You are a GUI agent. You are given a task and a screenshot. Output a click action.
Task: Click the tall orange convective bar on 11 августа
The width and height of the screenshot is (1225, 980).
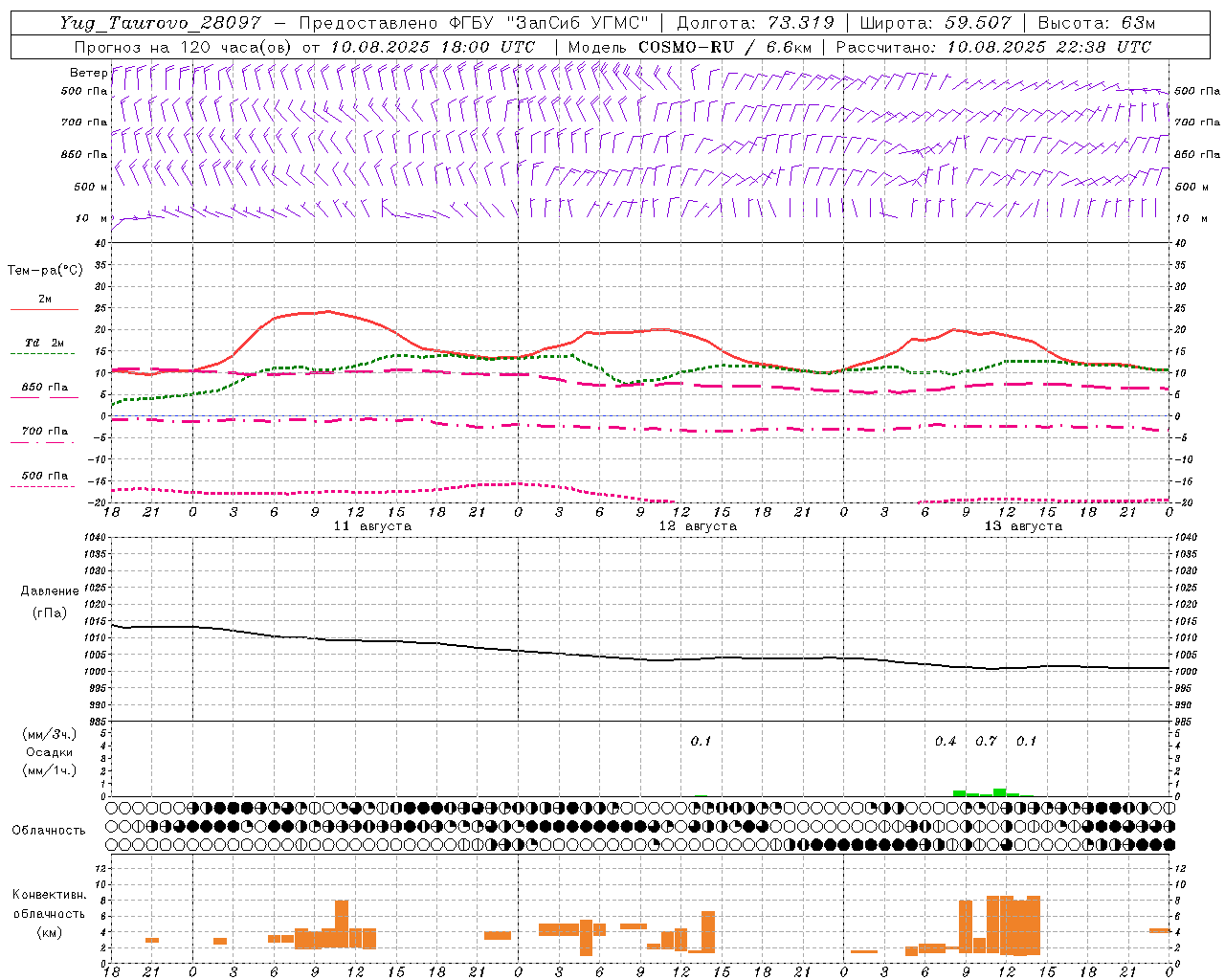(x=342, y=924)
